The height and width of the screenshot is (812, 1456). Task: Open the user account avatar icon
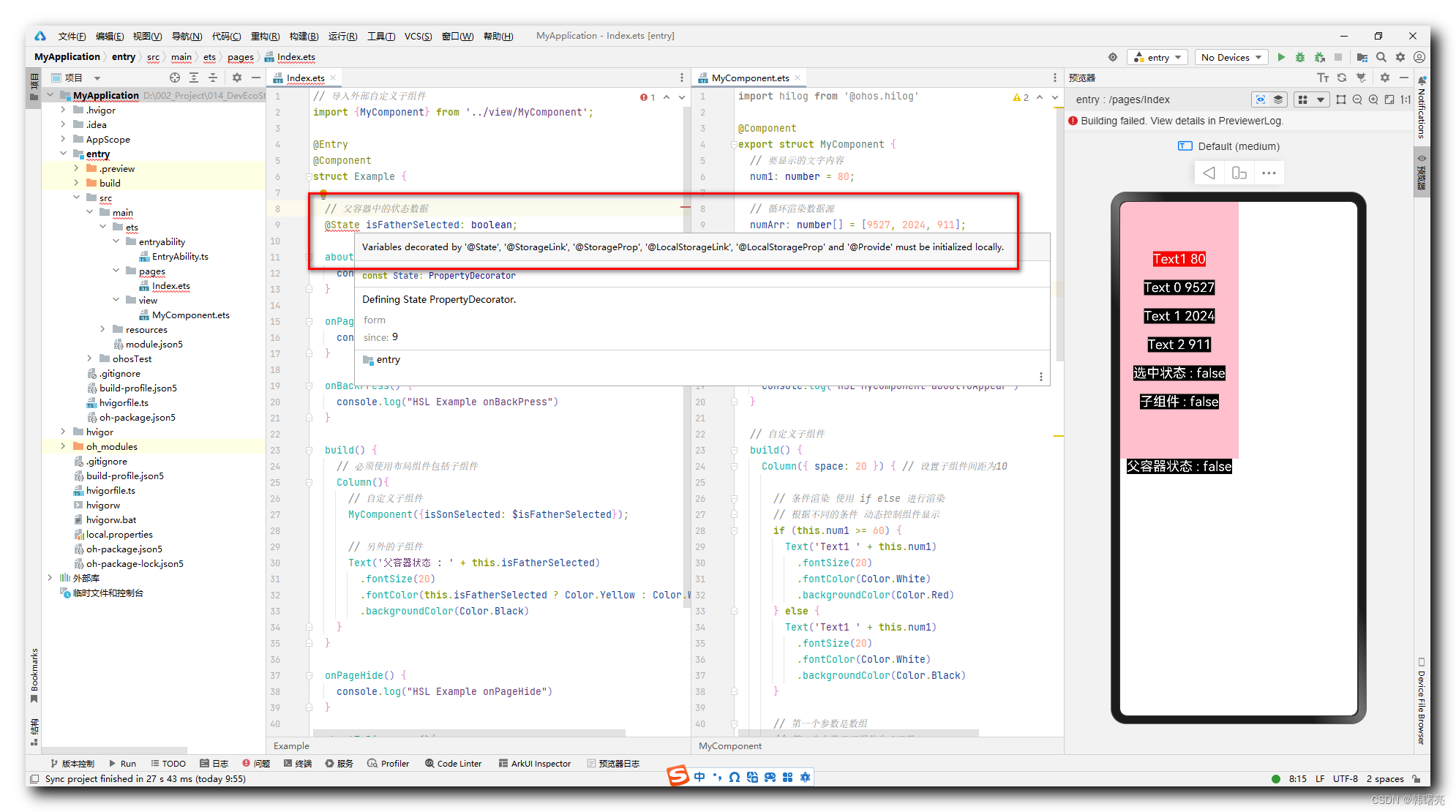pyautogui.click(x=1419, y=57)
